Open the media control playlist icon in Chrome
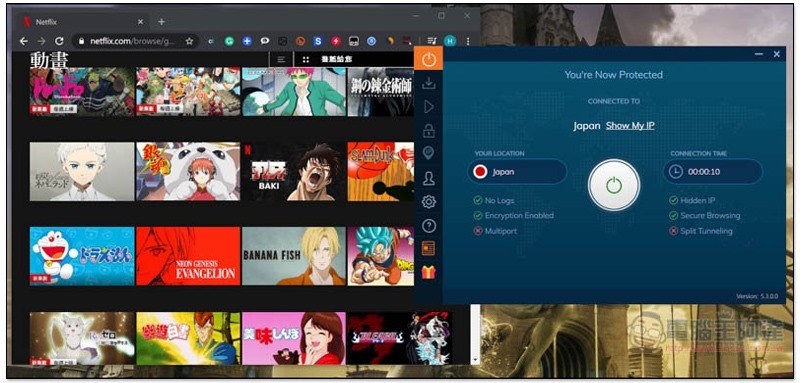Viewport: 800px width, 383px height. [432, 41]
